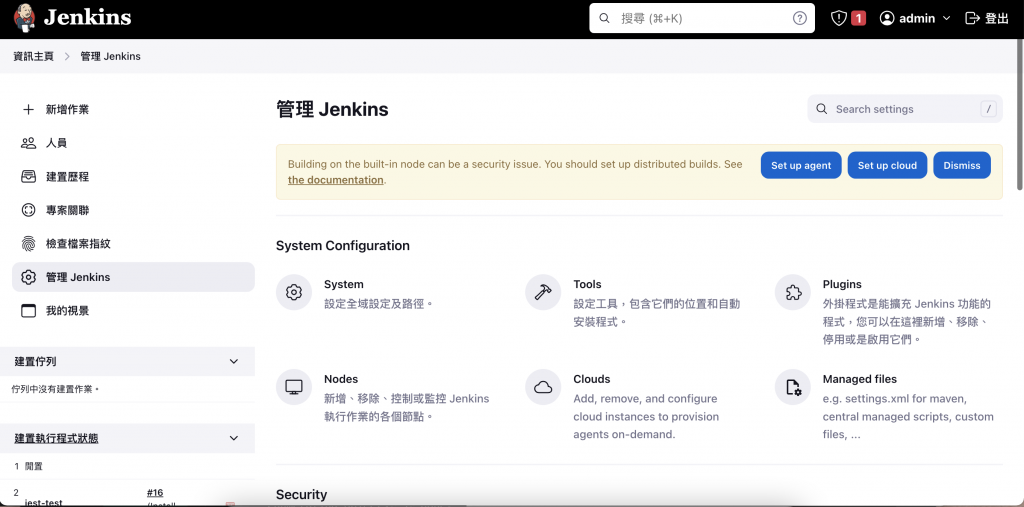Click the Security section heading

pos(301,495)
